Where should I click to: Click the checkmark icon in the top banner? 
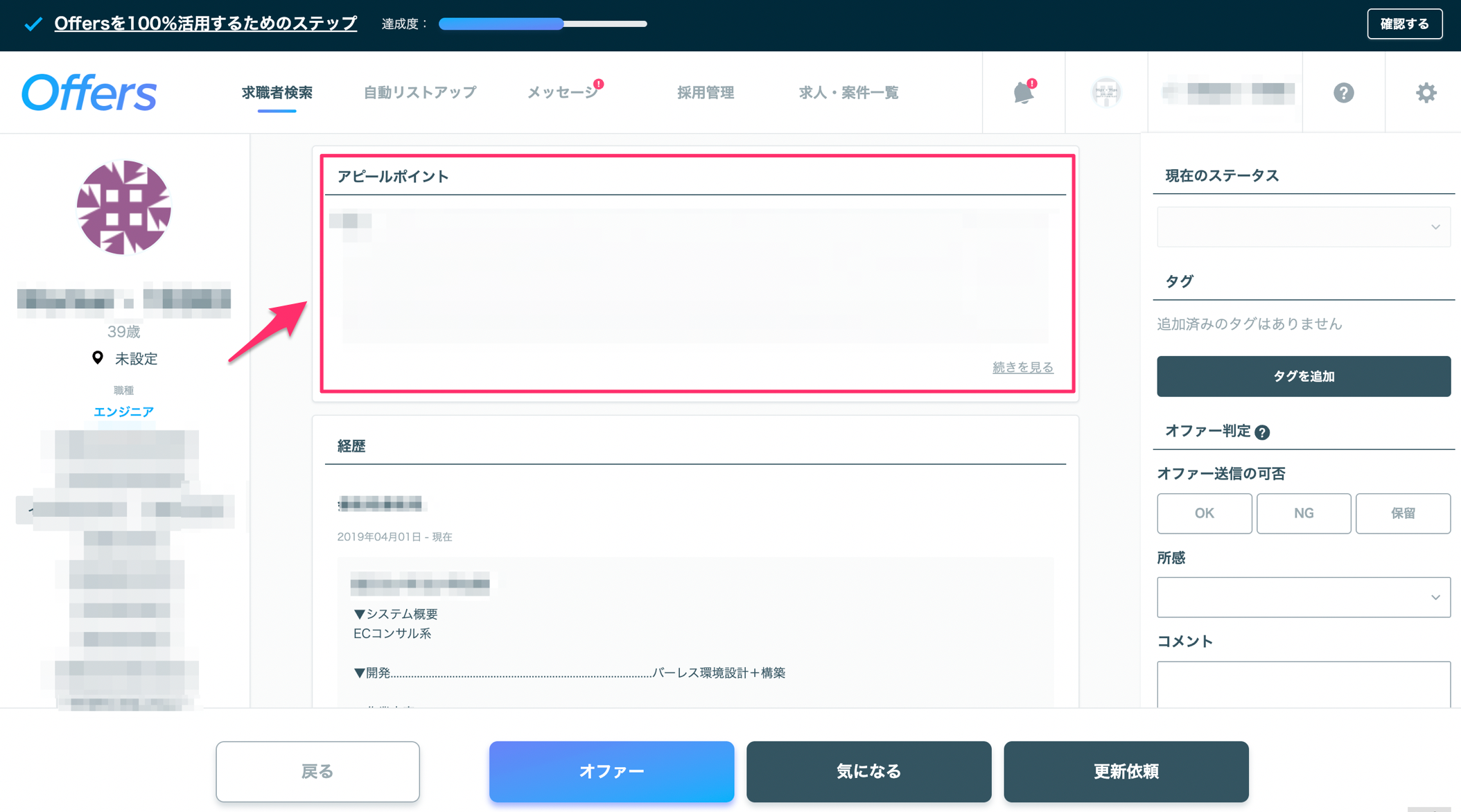(33, 24)
